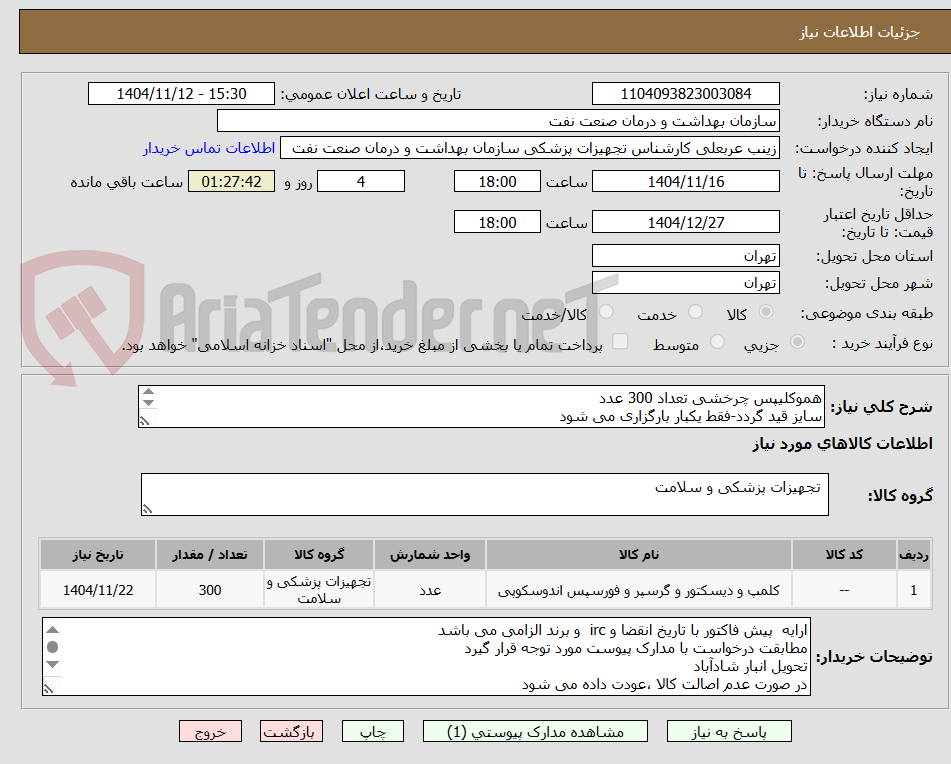The width and height of the screenshot is (951, 764).
Task: Click تاریخ نیاز column header
Action: coord(98,554)
